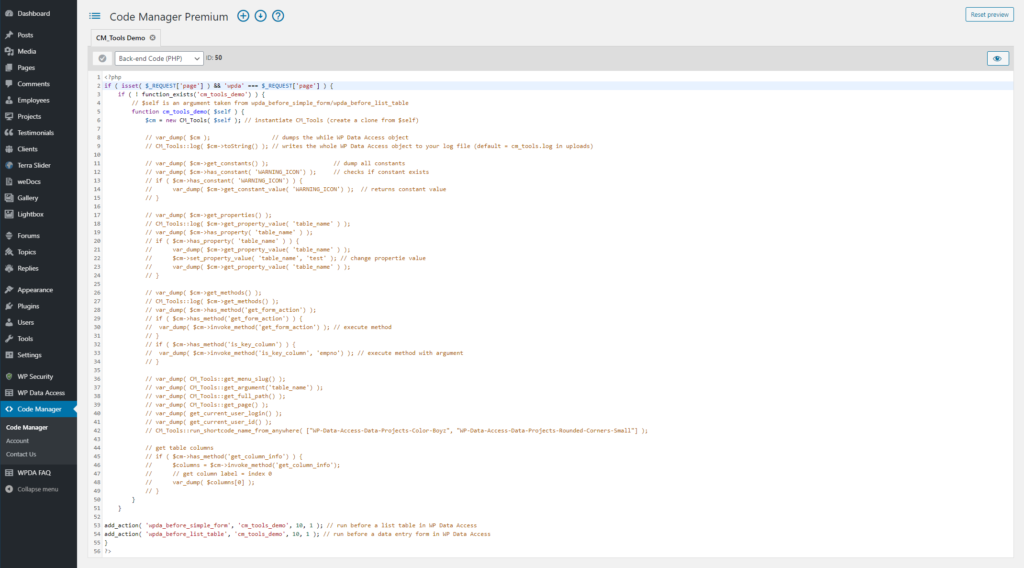Screen dimensions: 1024x568
Task: Close the CM_Tools Demo tab
Action: pos(152,37)
